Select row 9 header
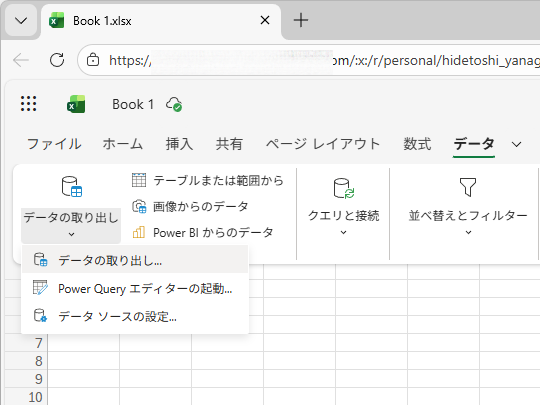540x405 pixels. tap(27, 379)
